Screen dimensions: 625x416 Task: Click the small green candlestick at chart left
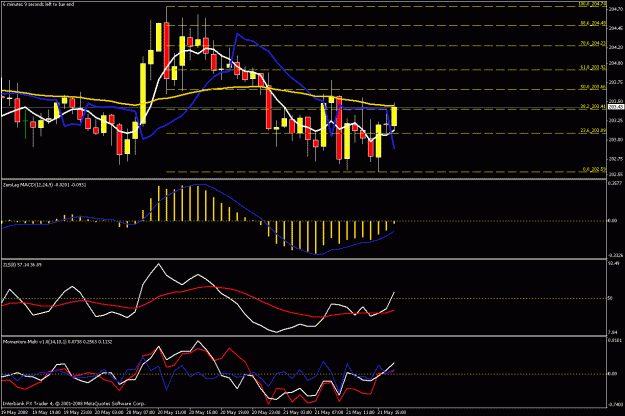(x=26, y=124)
